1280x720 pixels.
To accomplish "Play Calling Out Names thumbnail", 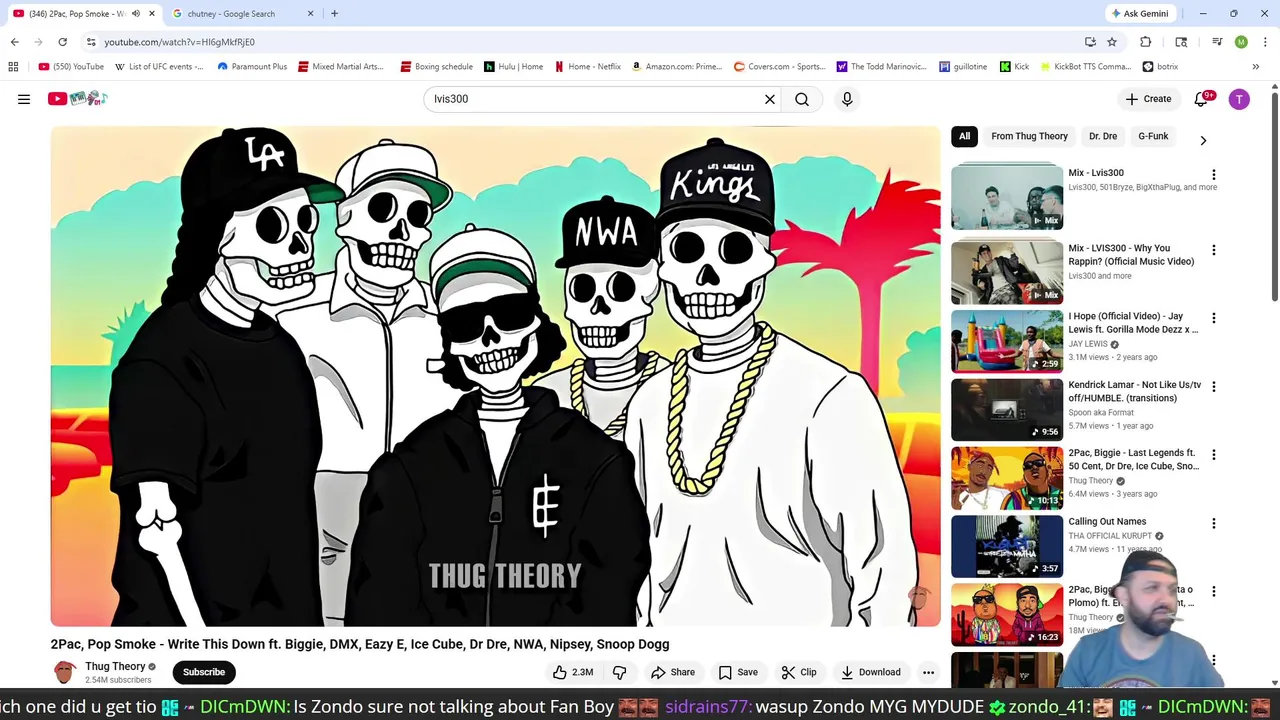I will (x=1007, y=546).
